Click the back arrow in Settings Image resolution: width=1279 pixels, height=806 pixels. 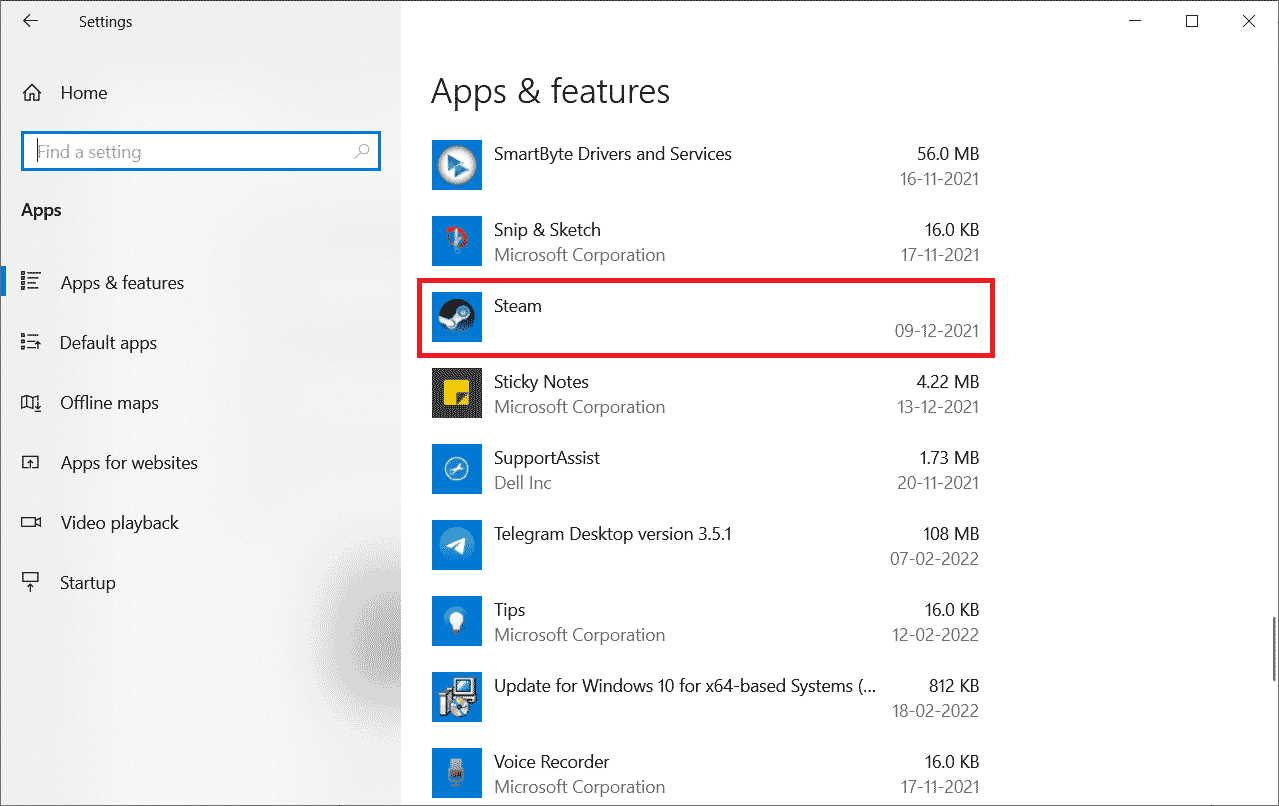[30, 21]
